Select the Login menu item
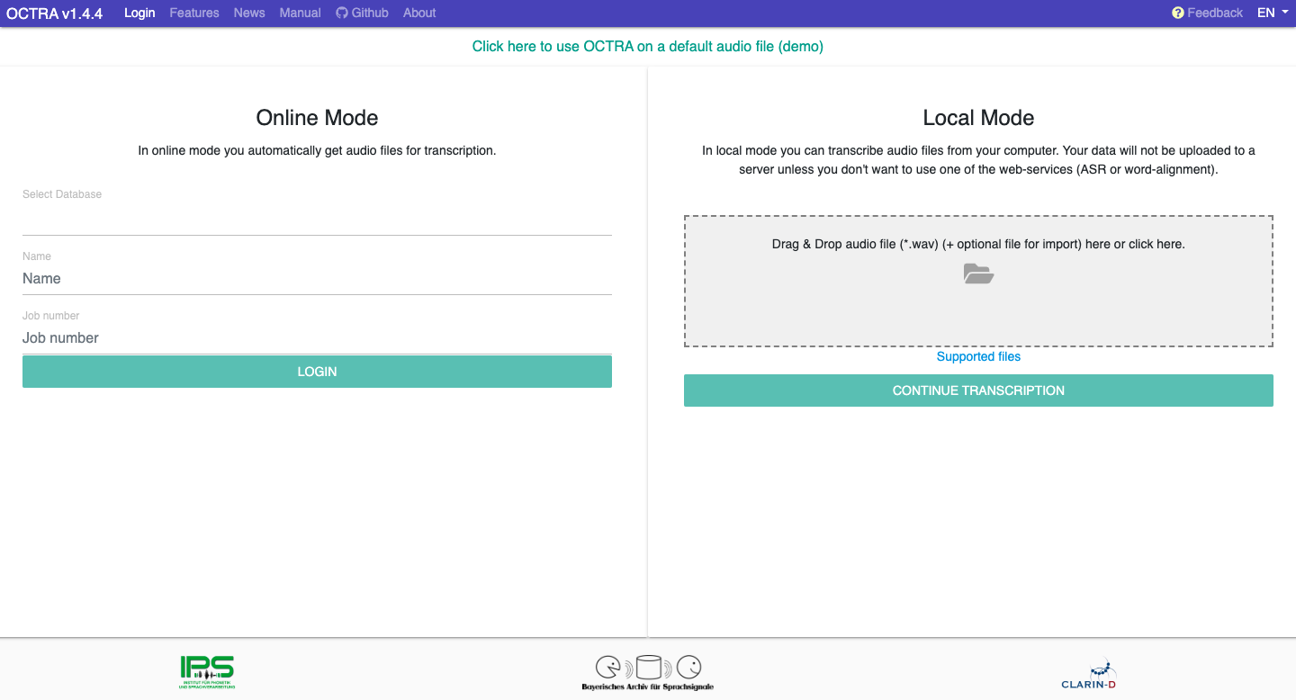 pos(139,12)
